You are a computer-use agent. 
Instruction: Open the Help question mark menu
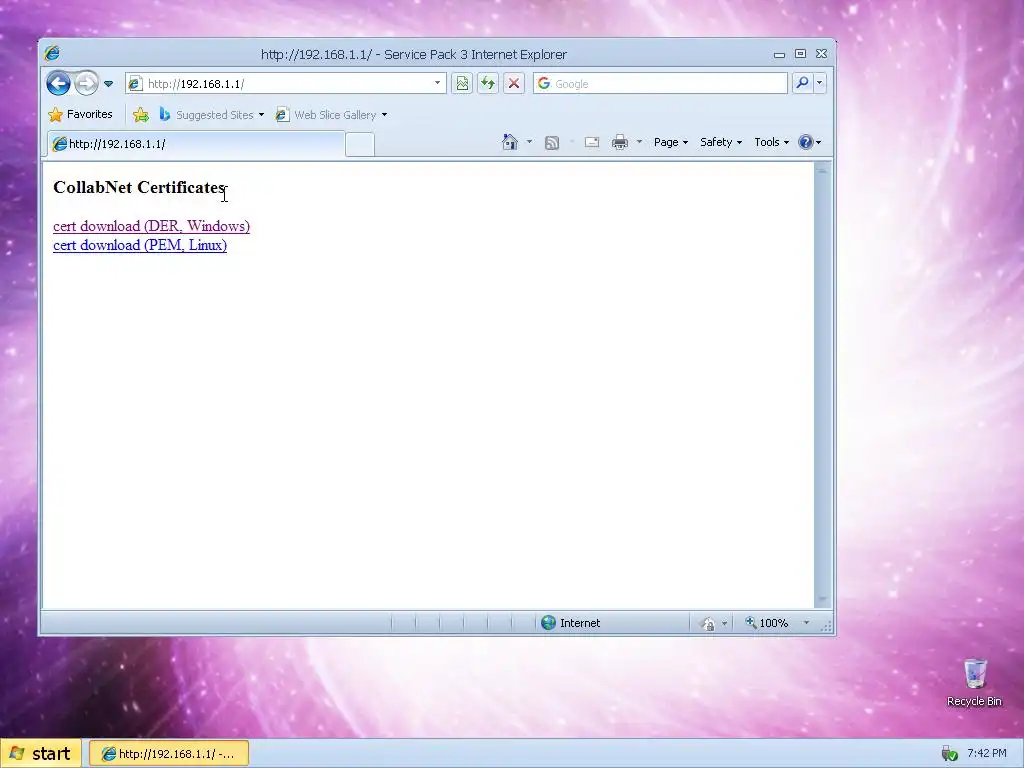click(x=810, y=142)
